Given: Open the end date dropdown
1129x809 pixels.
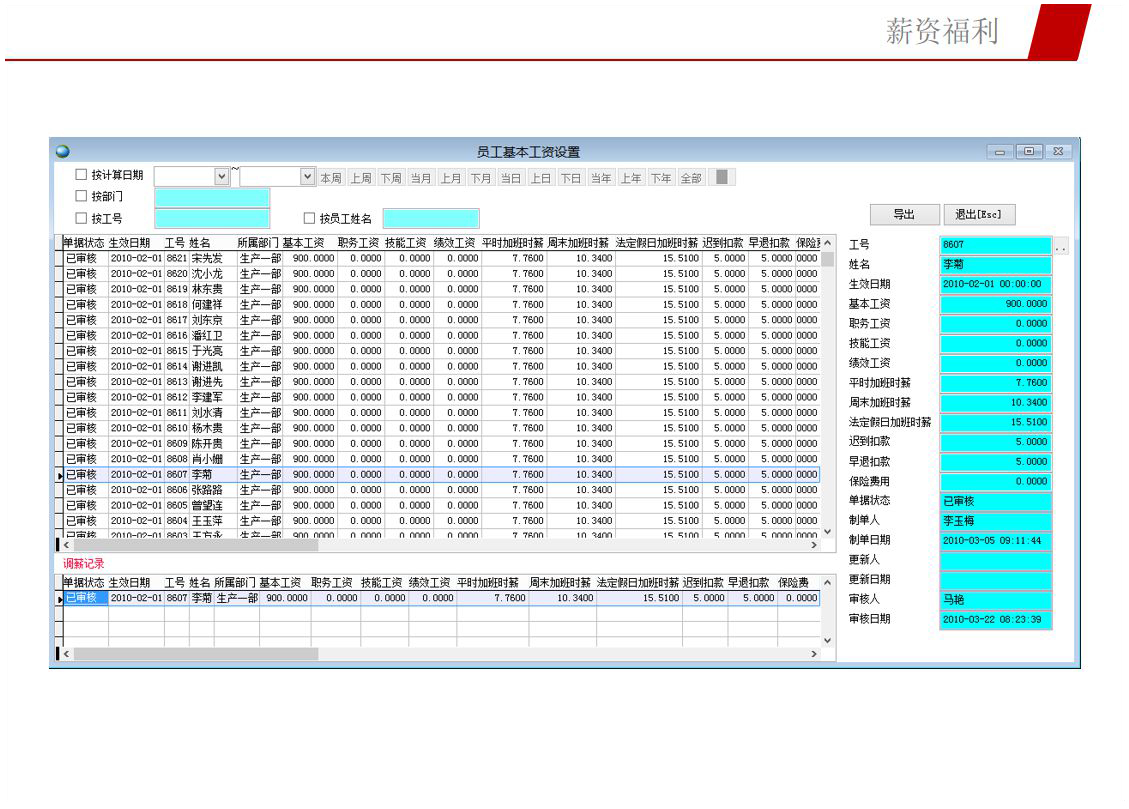Looking at the screenshot, I should 307,176.
